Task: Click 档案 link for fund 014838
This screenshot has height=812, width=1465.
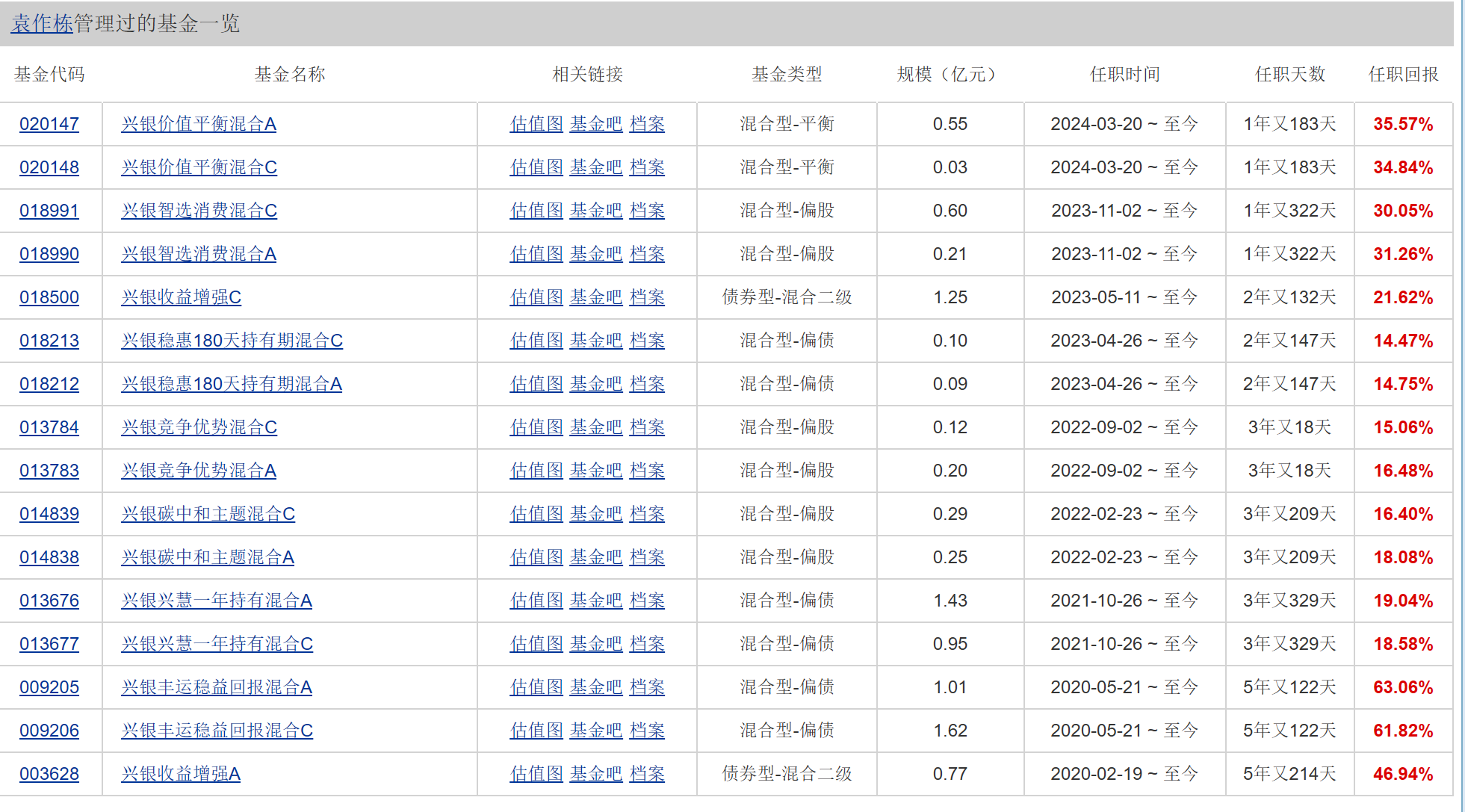Action: [x=647, y=557]
